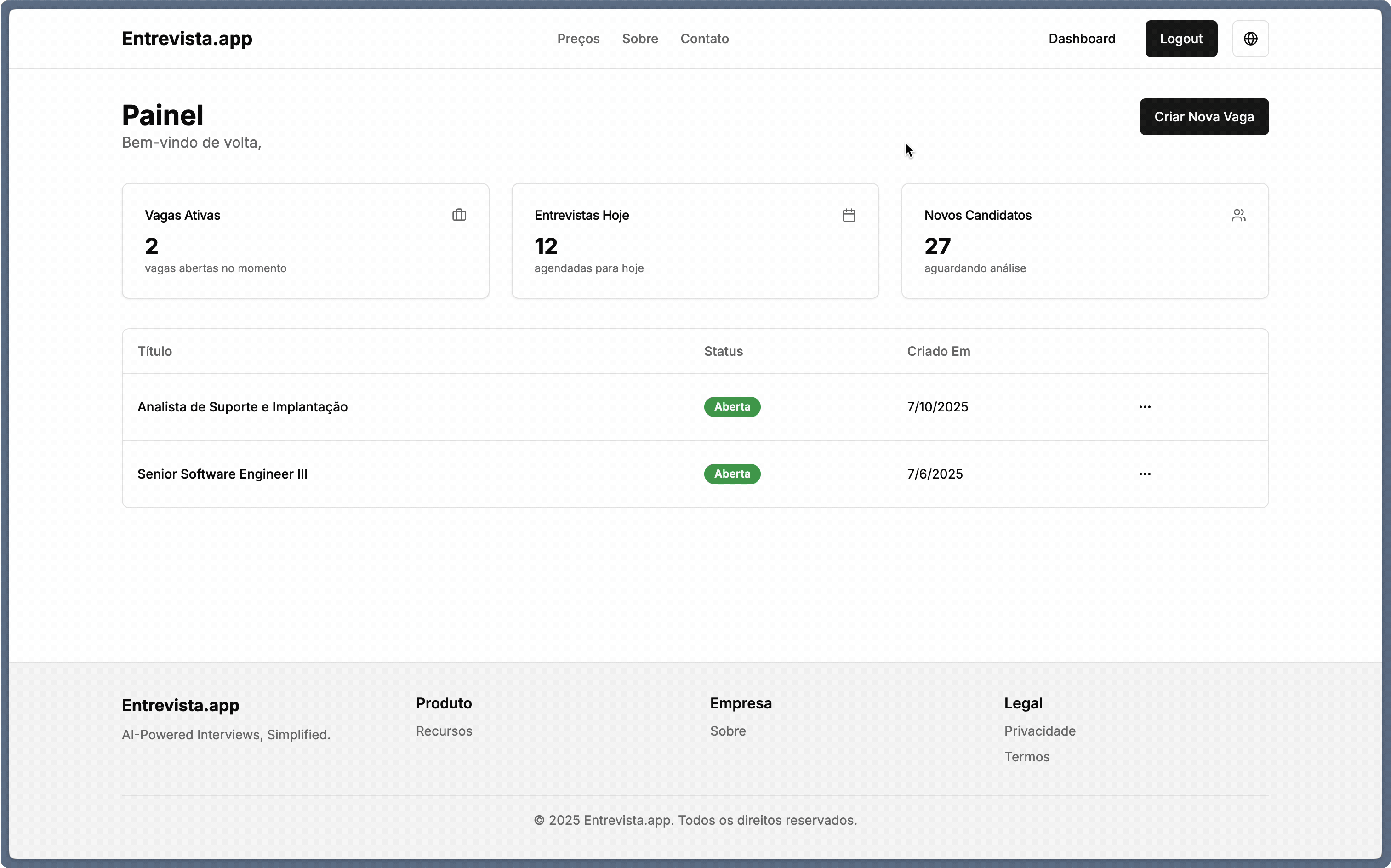Click Aberta badge for Analista de Suporte

click(732, 407)
